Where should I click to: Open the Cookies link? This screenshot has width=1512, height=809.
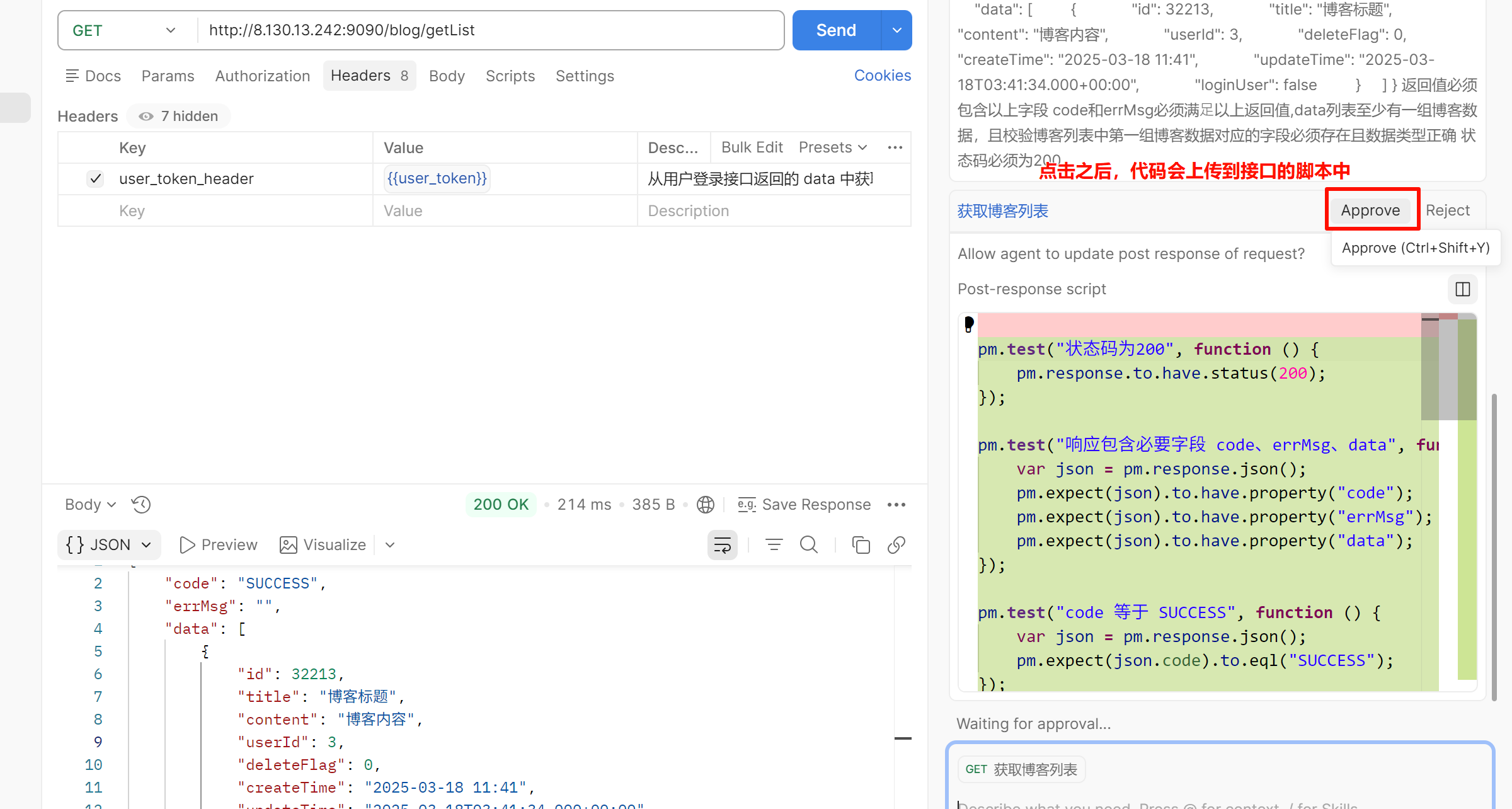(x=882, y=76)
